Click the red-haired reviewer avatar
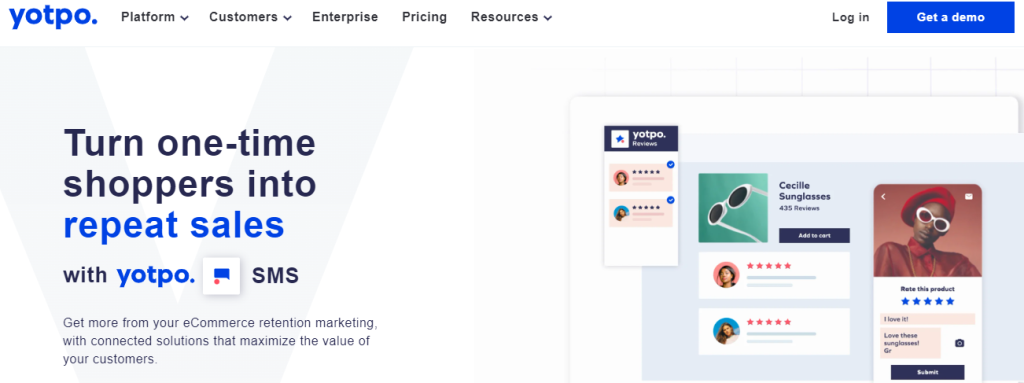Image resolution: width=1024 pixels, height=383 pixels. pyautogui.click(x=726, y=275)
